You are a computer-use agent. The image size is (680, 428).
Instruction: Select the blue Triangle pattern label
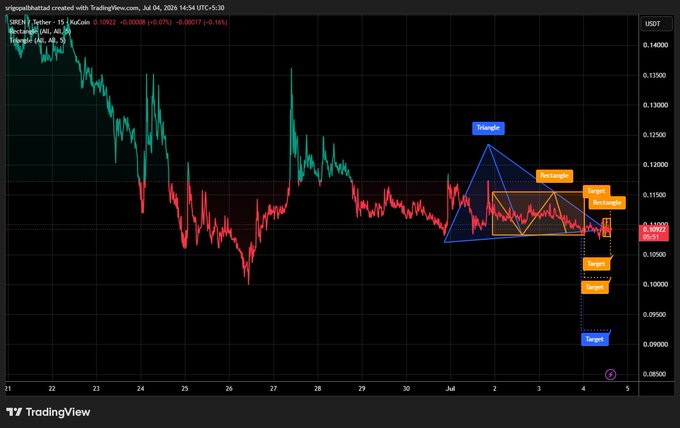[x=488, y=127]
